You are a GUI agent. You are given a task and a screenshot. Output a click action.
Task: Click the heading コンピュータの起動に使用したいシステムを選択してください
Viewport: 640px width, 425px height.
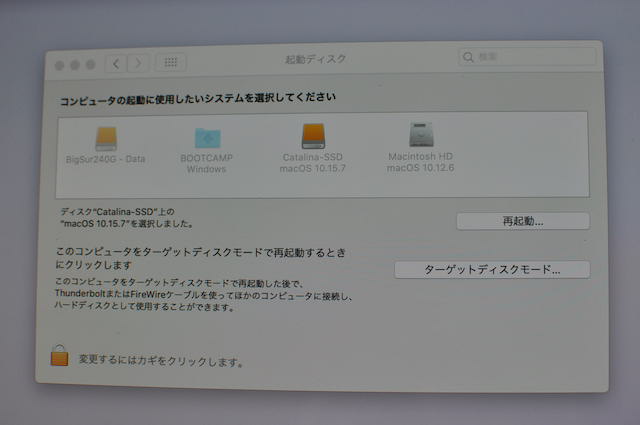pos(198,99)
